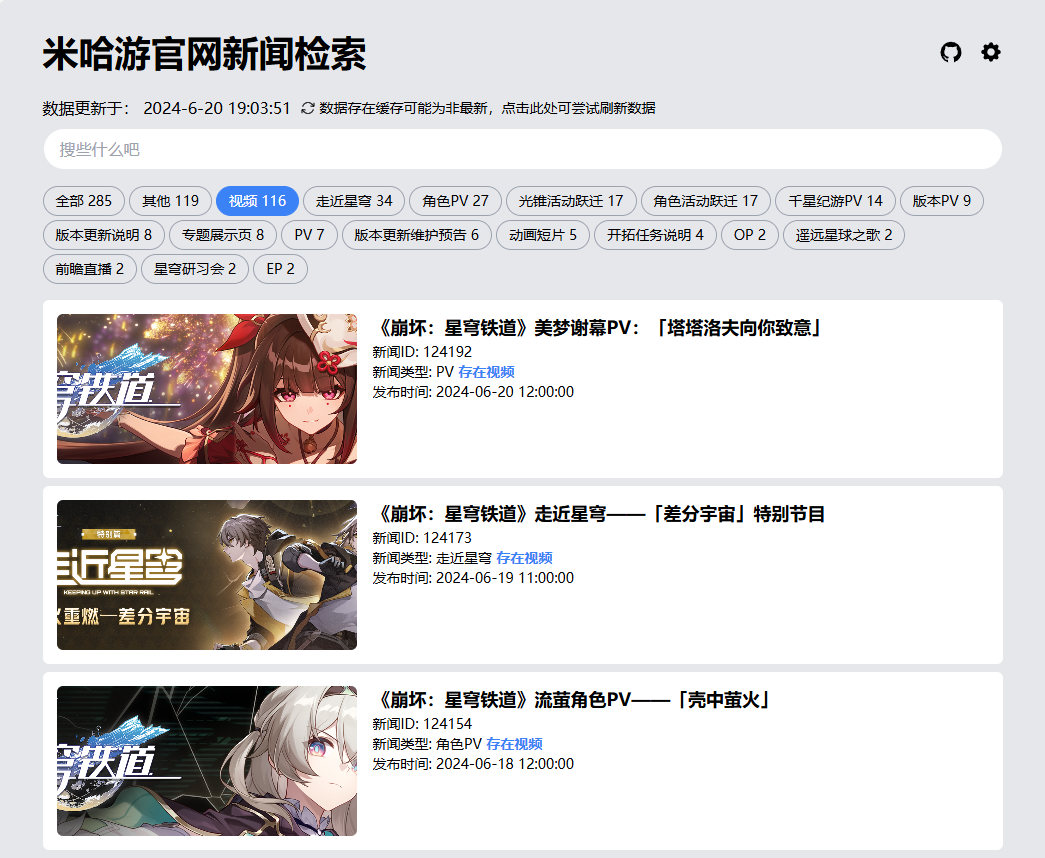
Task: Select the 光锥活动跃迁 17 filter tag
Action: coord(571,201)
